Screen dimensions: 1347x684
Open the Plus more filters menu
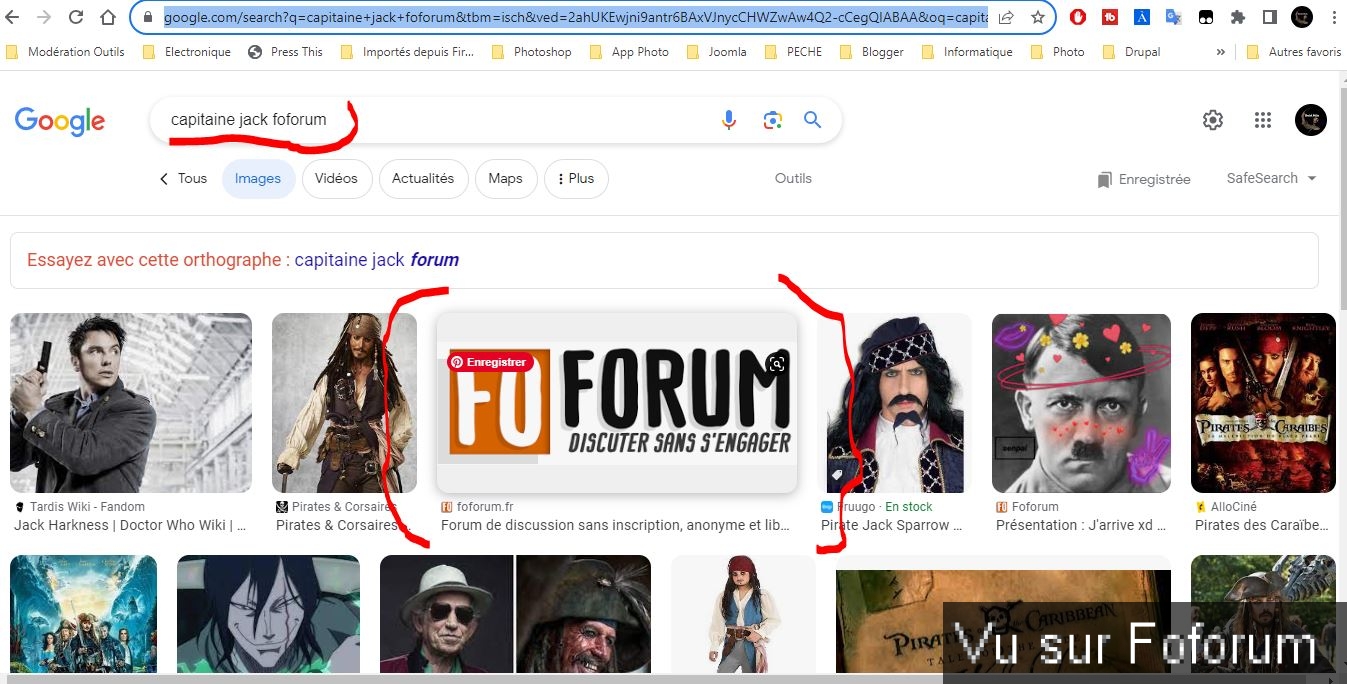point(575,179)
